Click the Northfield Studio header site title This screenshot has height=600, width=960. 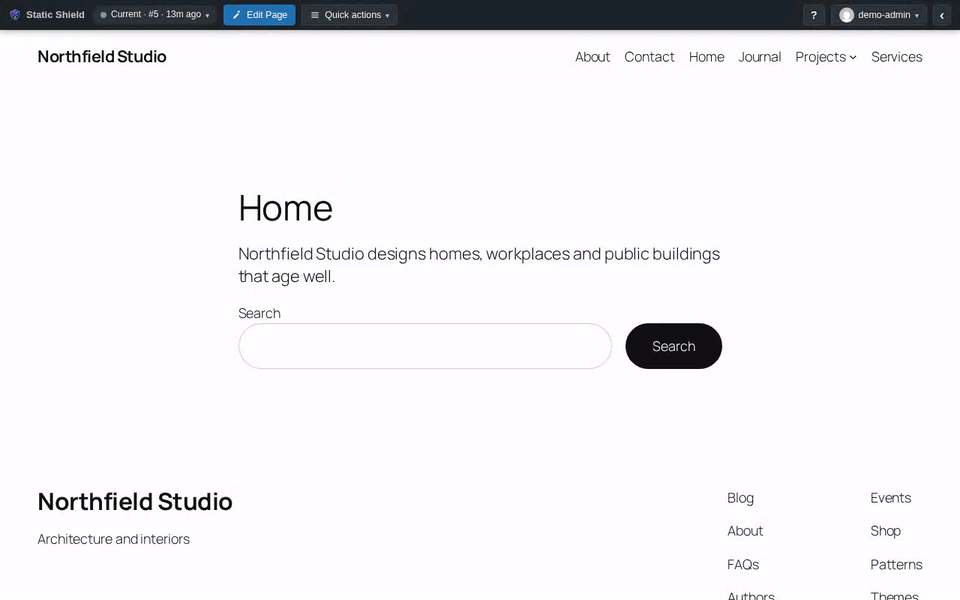102,57
